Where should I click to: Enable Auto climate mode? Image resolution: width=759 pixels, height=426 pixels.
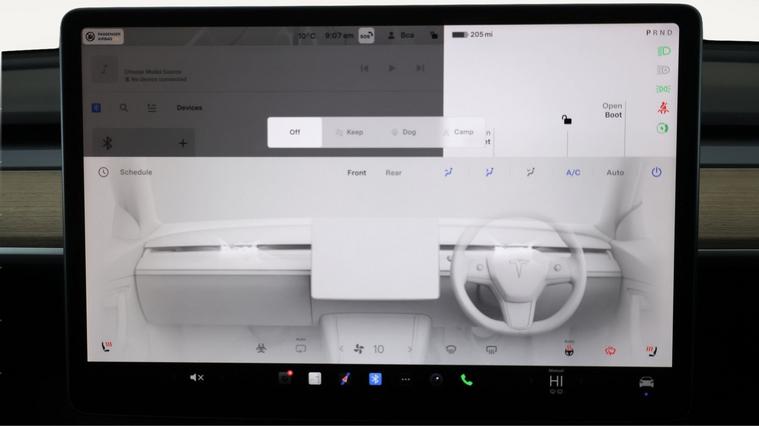tap(614, 172)
